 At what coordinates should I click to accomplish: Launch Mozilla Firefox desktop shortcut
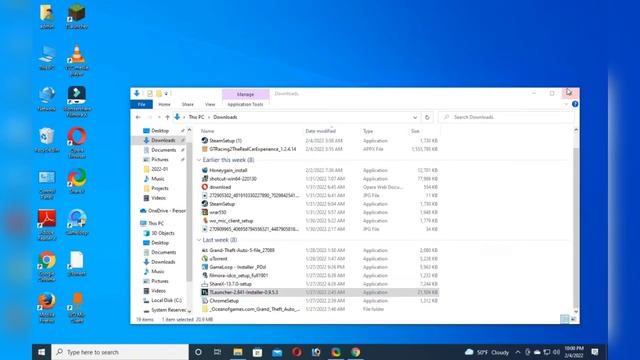click(47, 308)
